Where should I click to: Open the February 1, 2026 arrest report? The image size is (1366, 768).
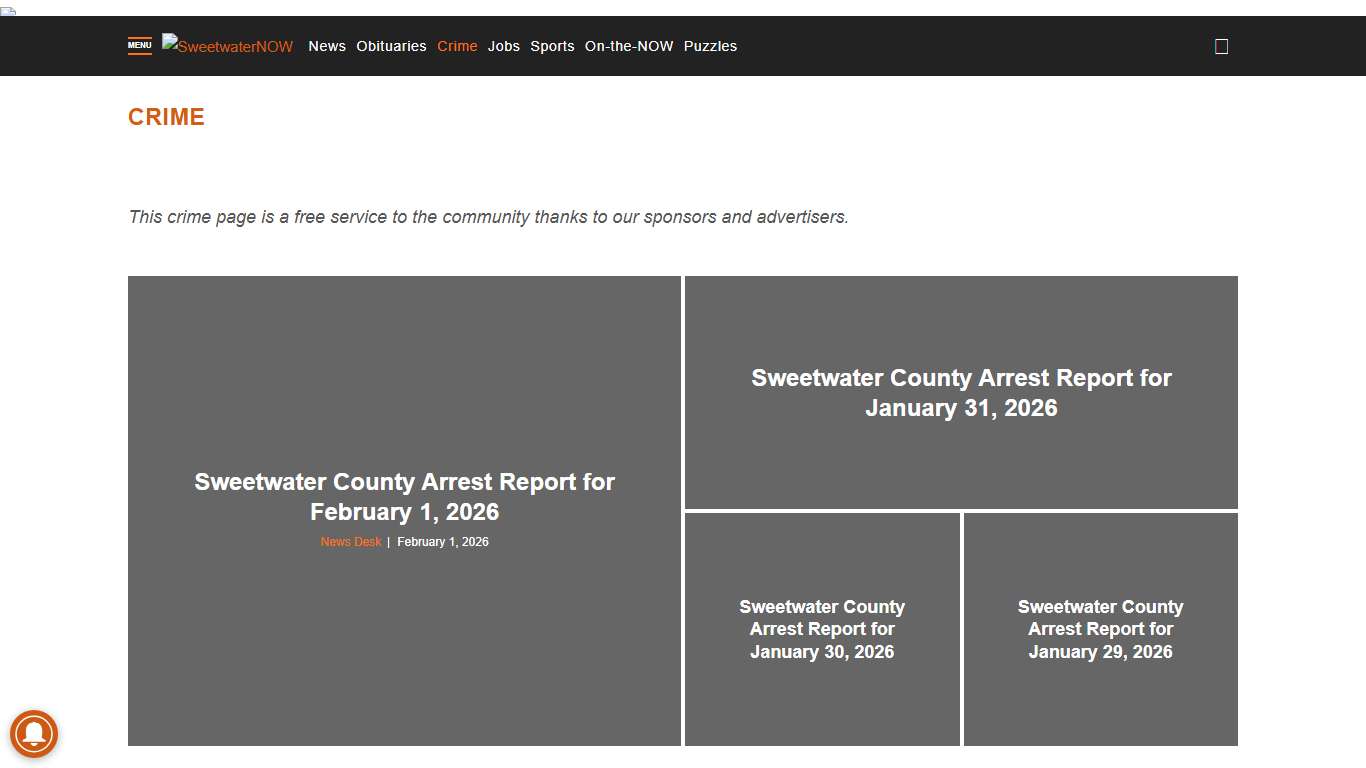pyautogui.click(x=404, y=497)
